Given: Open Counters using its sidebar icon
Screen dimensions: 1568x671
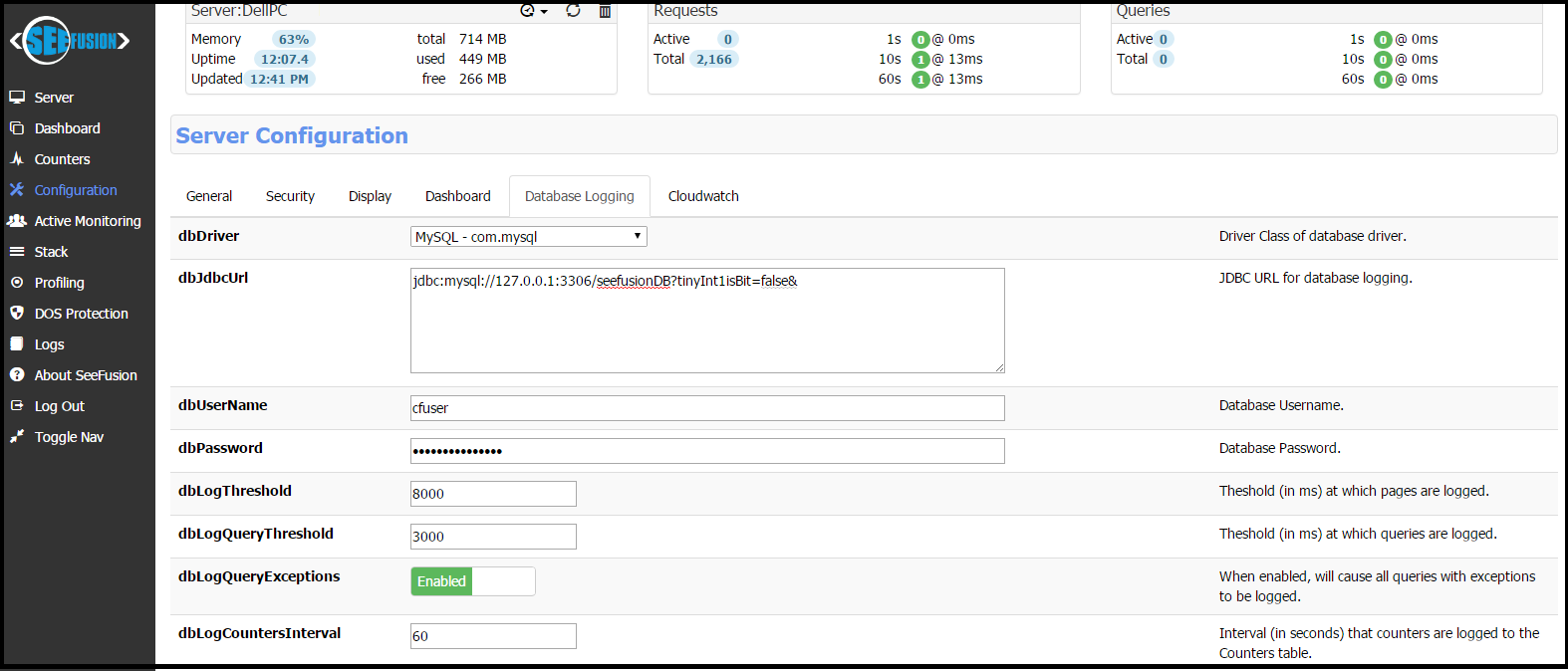Looking at the screenshot, I should click(x=17, y=159).
